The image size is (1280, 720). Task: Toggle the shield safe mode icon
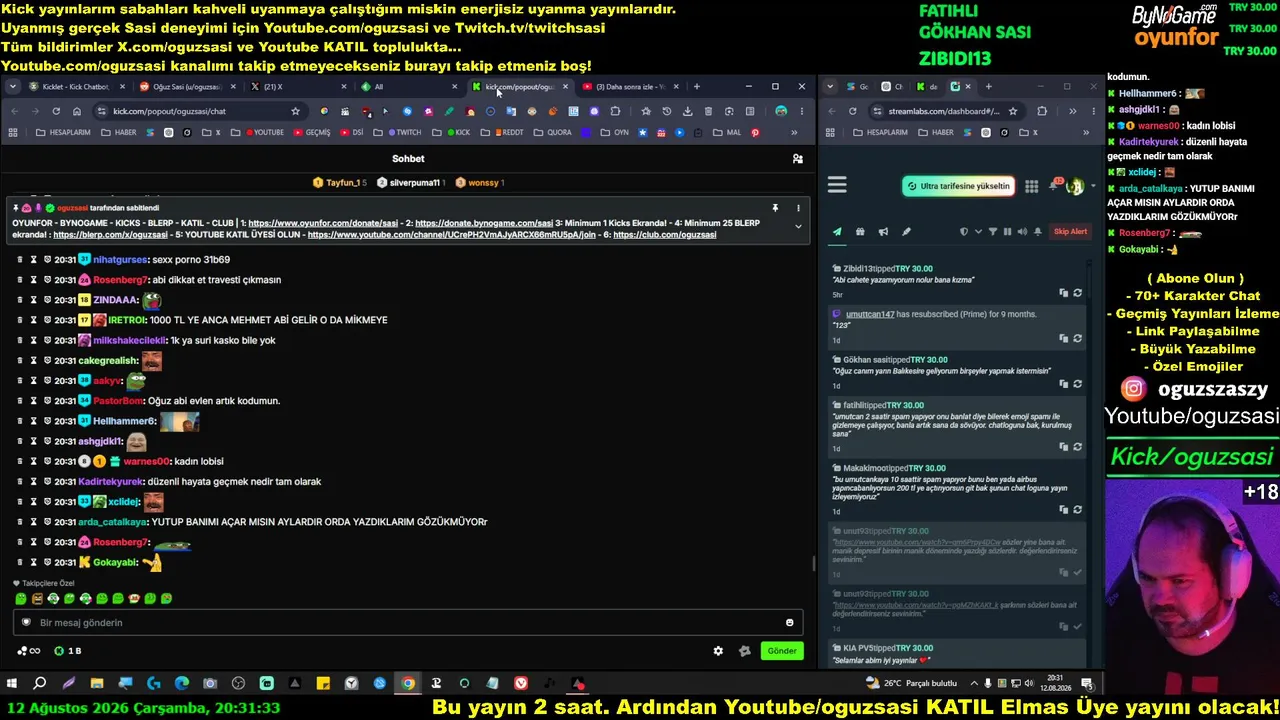click(x=964, y=232)
